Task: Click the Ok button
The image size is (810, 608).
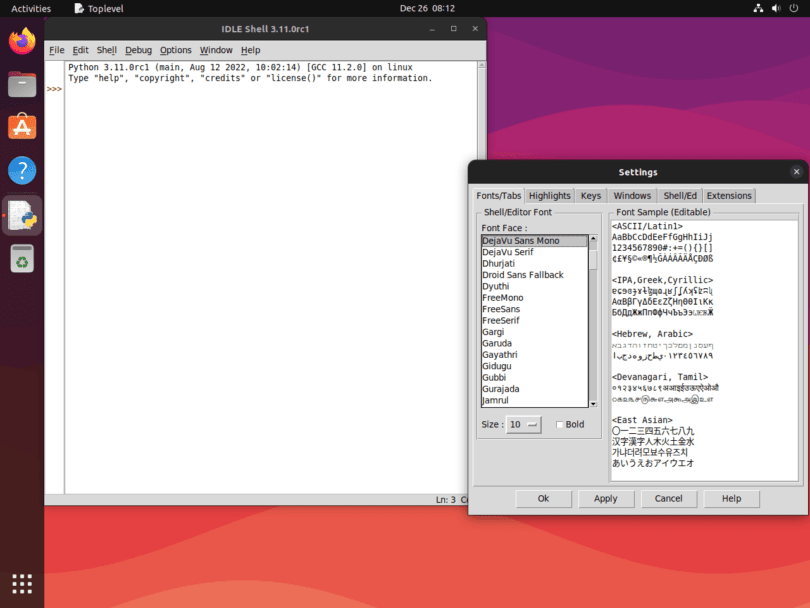Action: click(543, 498)
